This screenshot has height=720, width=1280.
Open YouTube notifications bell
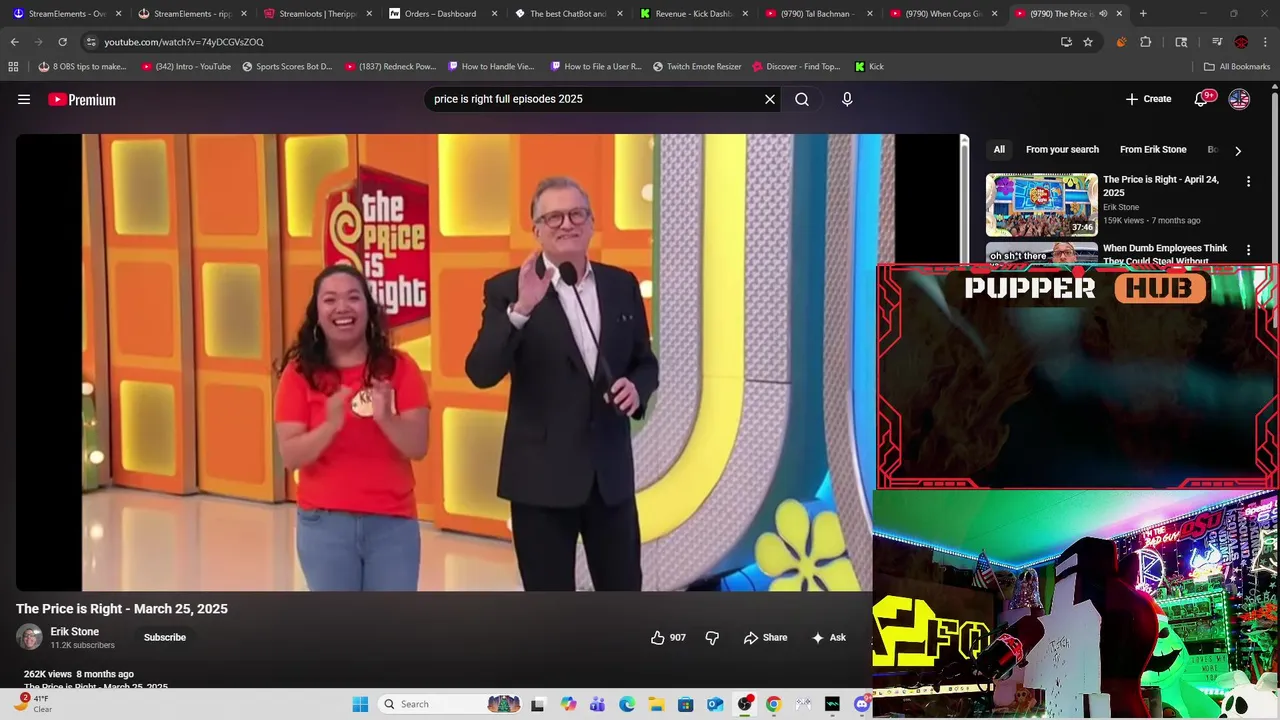point(1202,99)
